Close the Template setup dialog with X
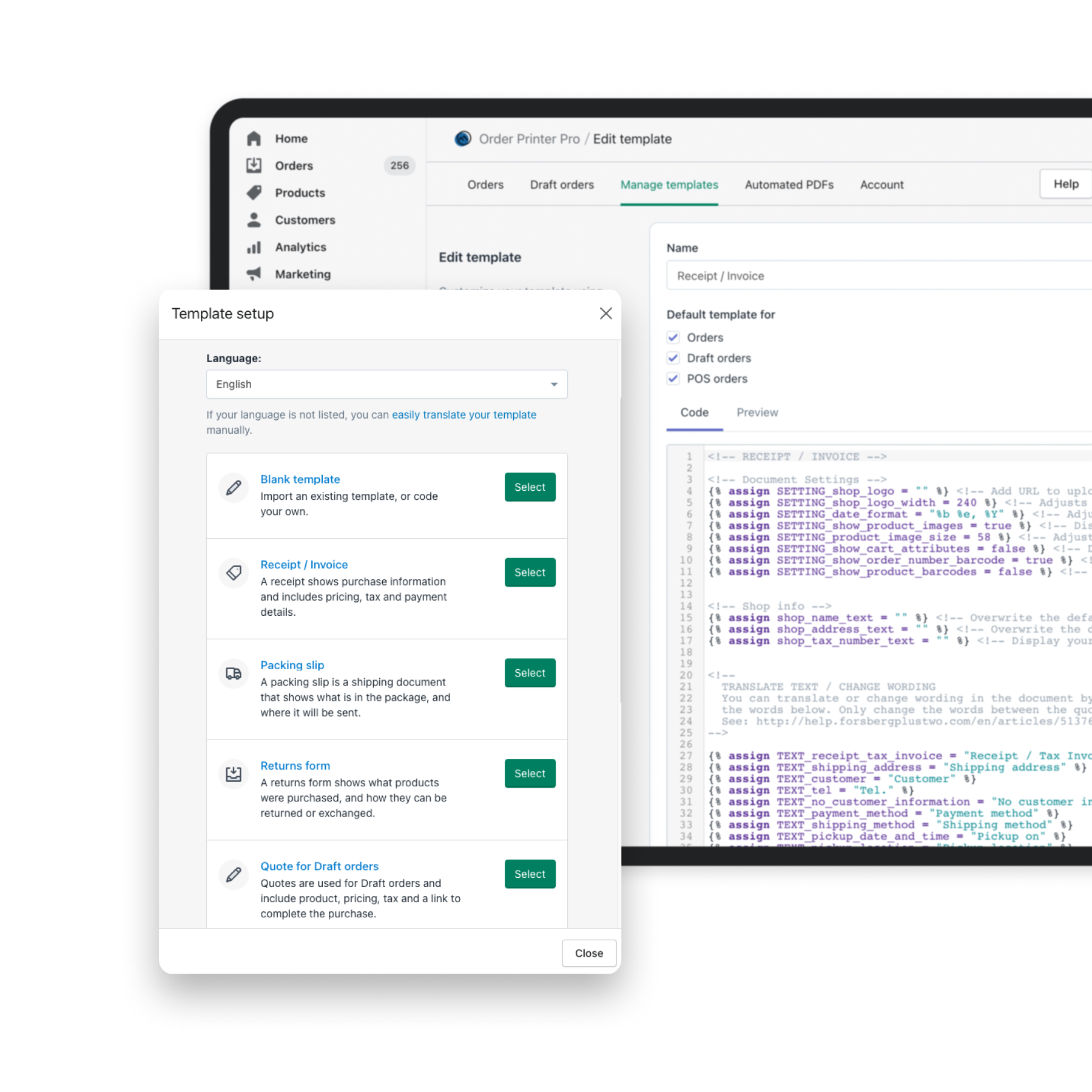Screen dimensions: 1092x1092 [605, 314]
